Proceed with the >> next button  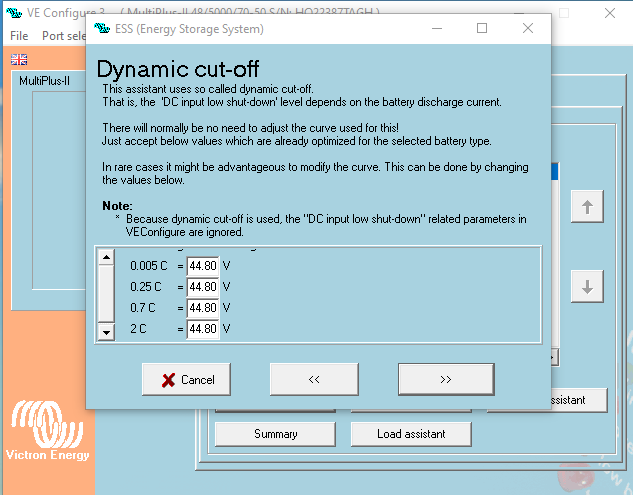coord(446,379)
